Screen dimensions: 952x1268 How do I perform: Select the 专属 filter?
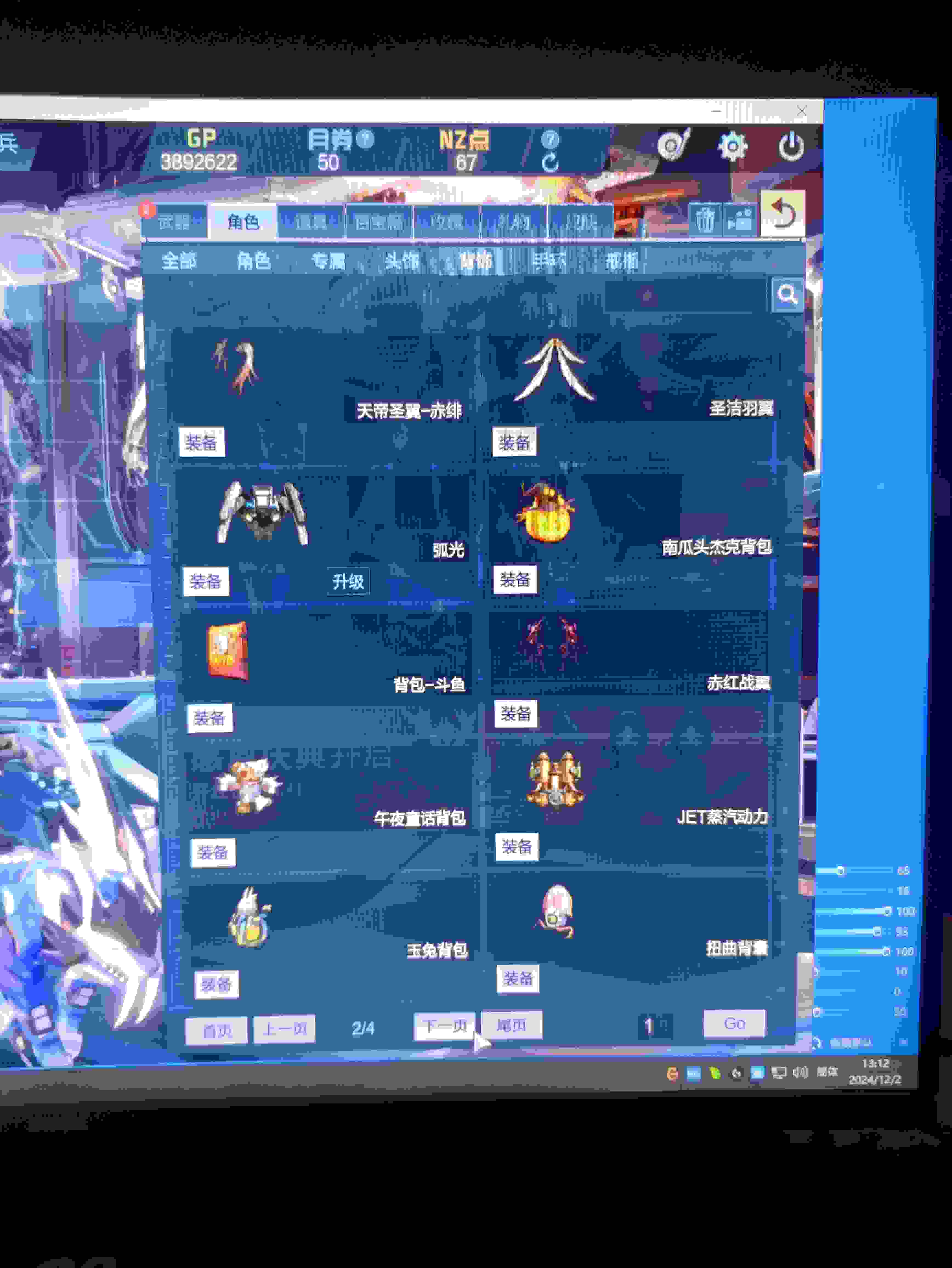(328, 261)
